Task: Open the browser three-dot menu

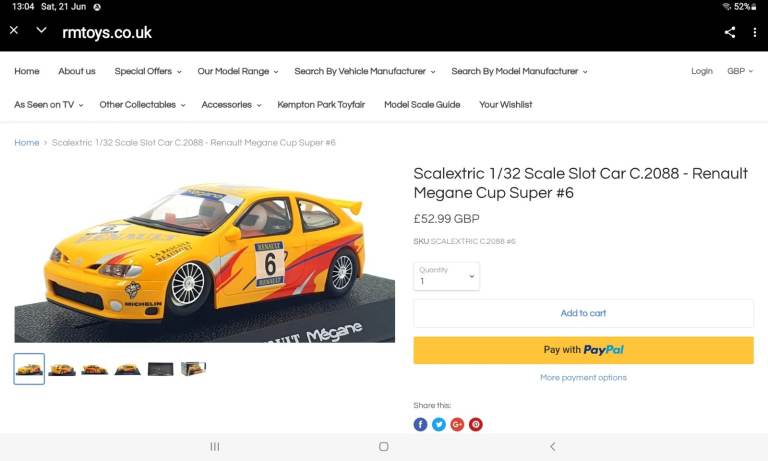Action: pos(754,32)
